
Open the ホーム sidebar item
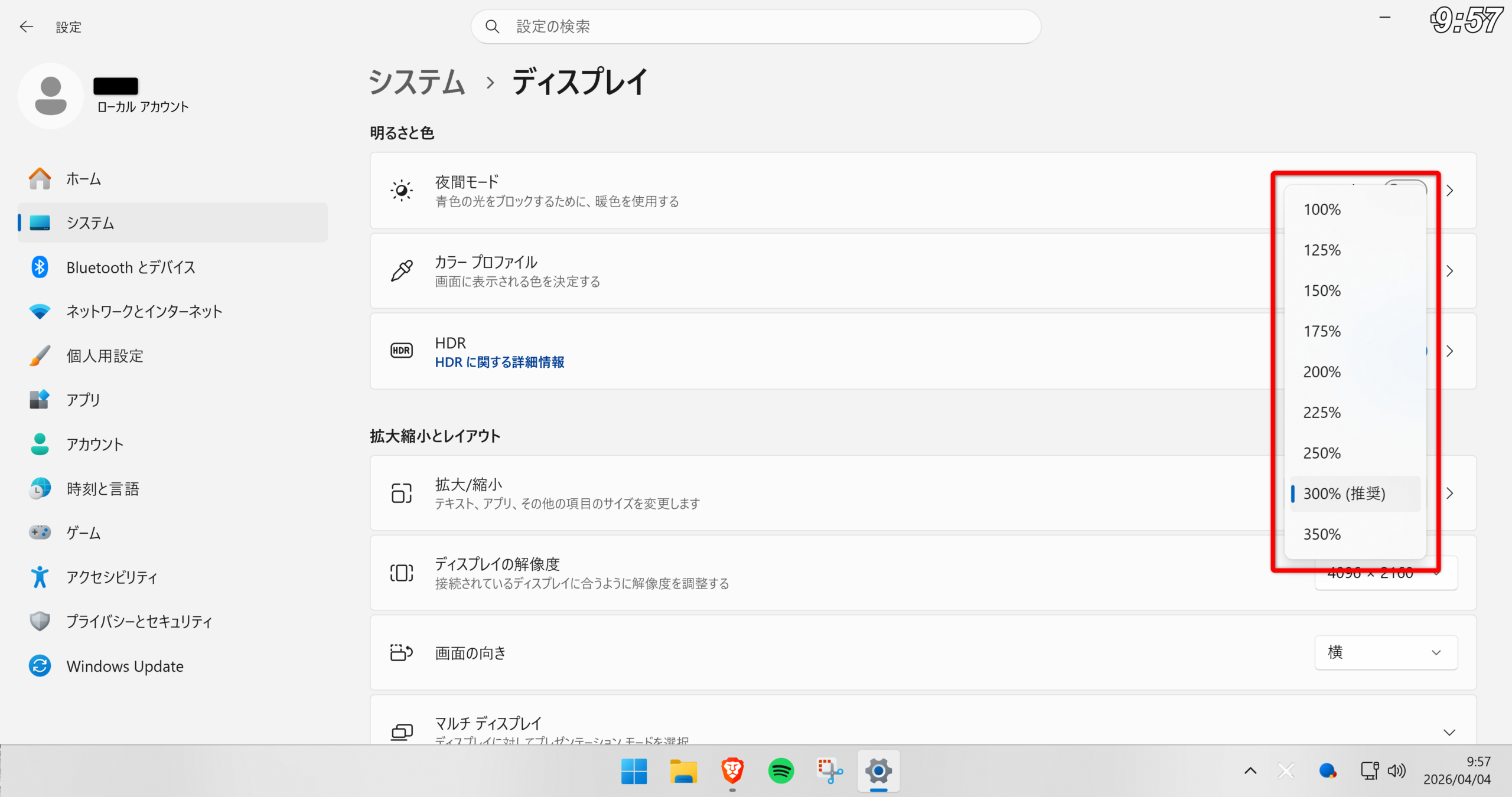click(x=83, y=179)
